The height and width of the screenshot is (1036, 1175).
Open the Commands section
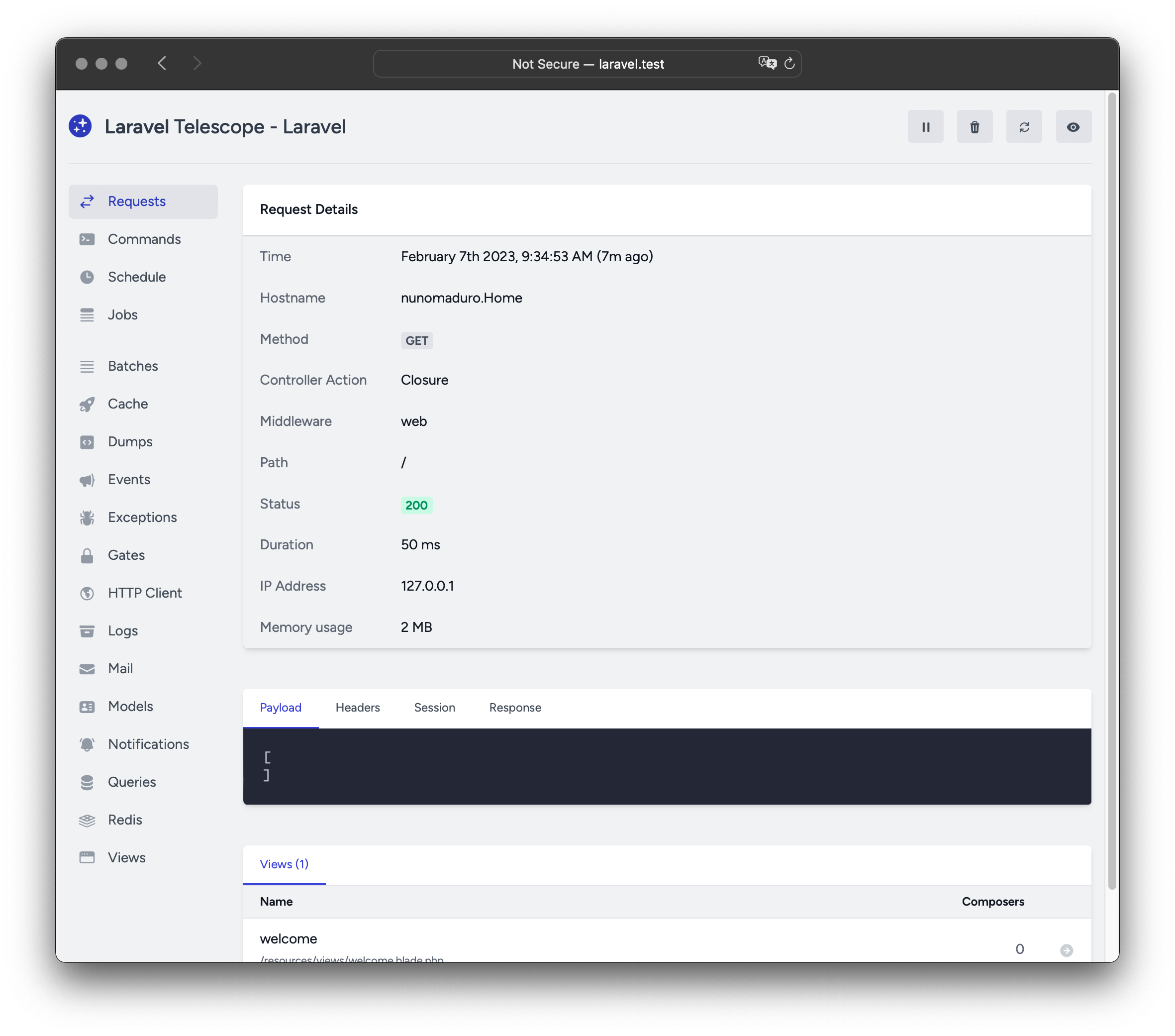pos(145,239)
